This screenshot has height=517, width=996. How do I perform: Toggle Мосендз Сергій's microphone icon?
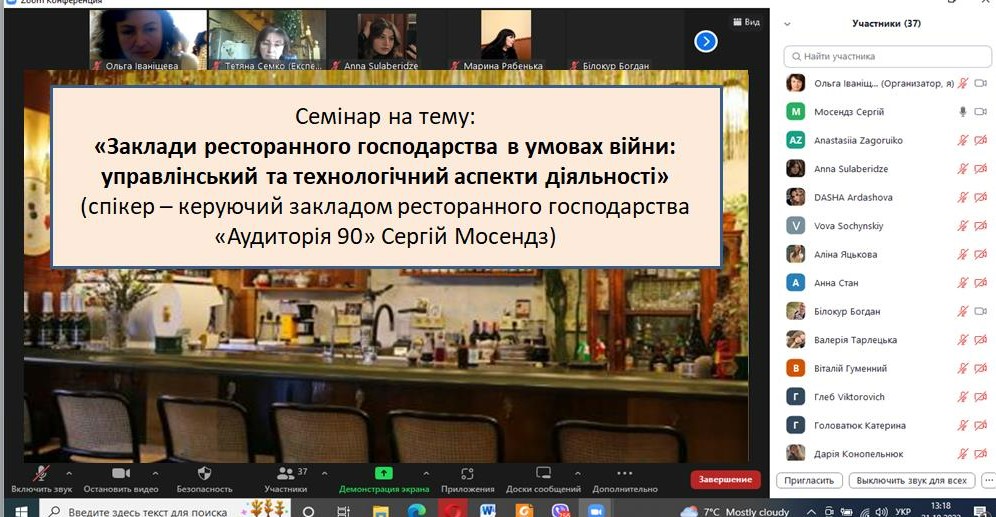tap(963, 112)
